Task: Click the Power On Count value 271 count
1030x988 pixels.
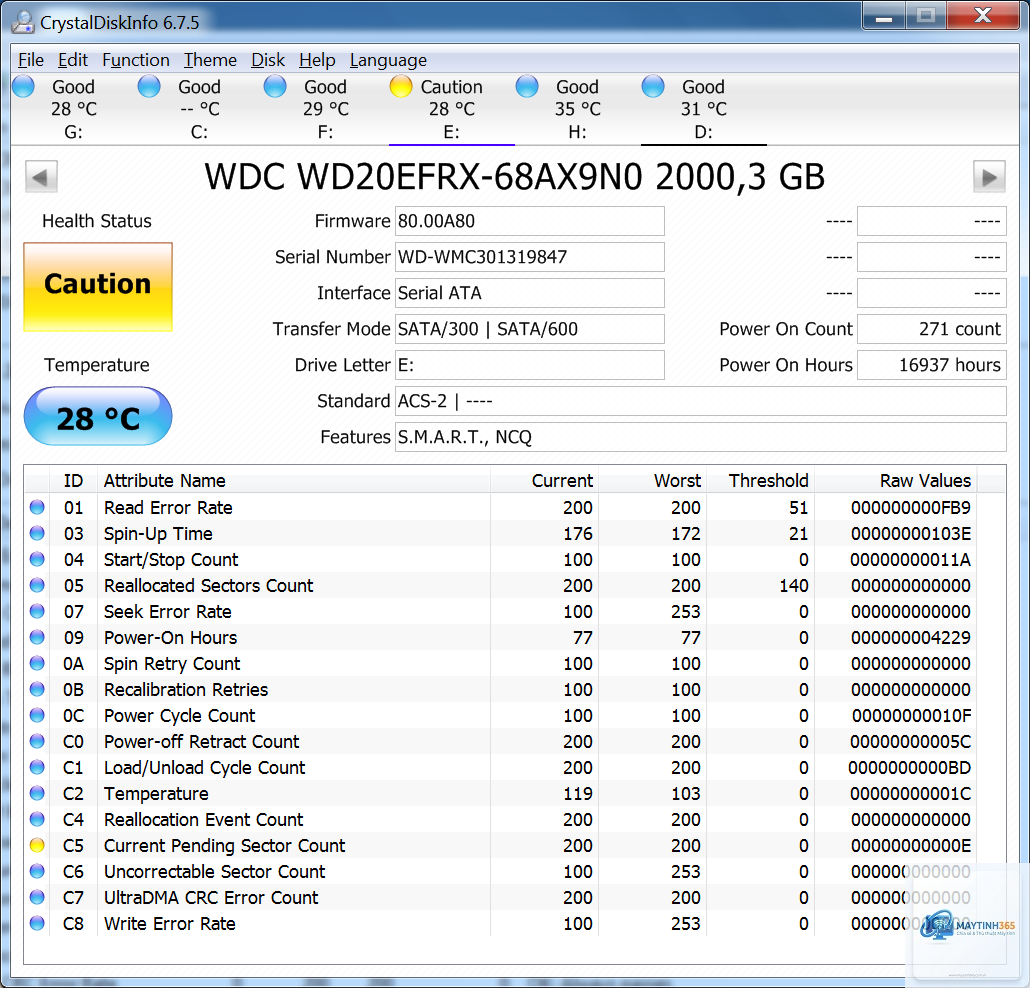Action: point(932,328)
